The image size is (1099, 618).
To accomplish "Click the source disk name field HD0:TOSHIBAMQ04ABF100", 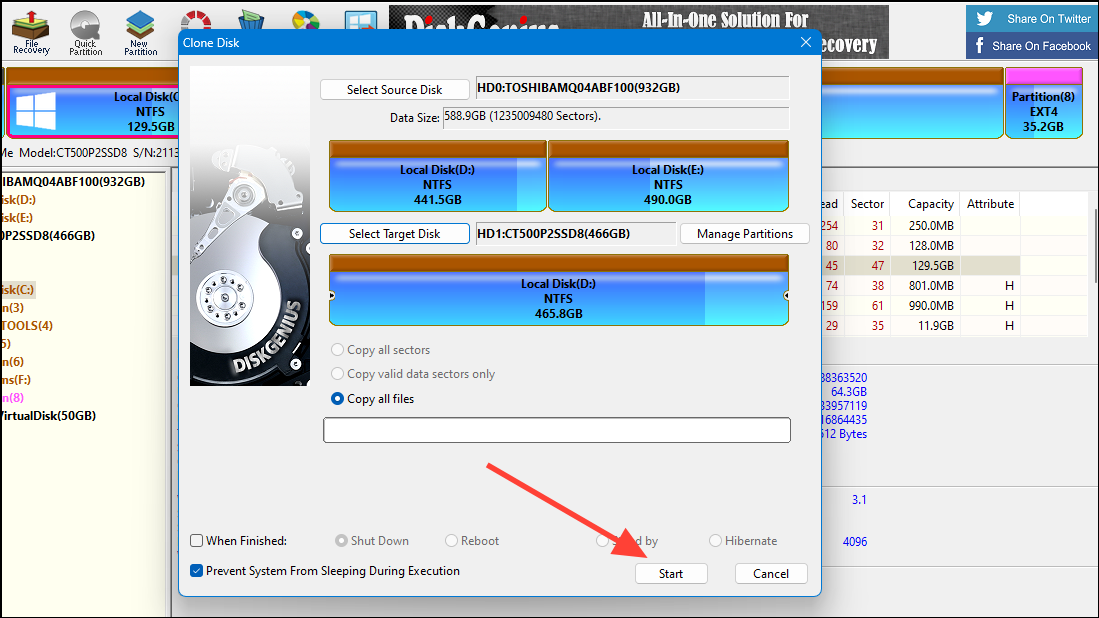I will [x=632, y=88].
